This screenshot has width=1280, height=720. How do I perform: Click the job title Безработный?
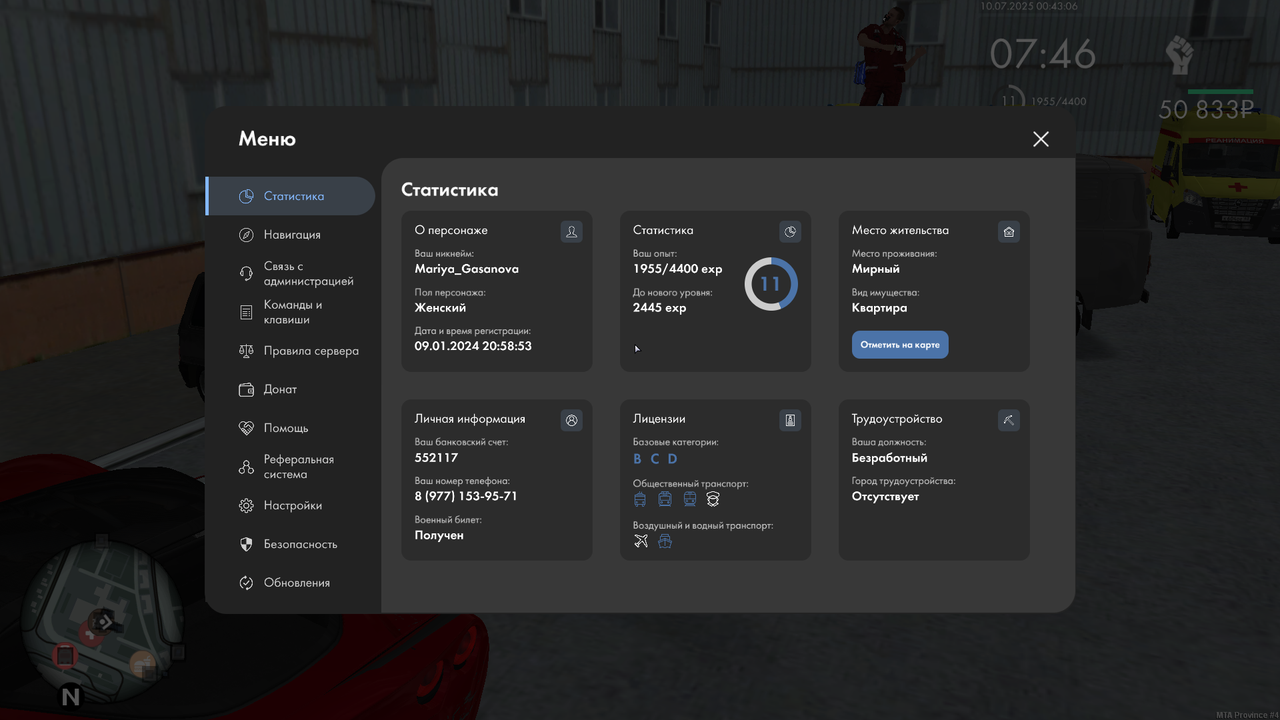[889, 458]
